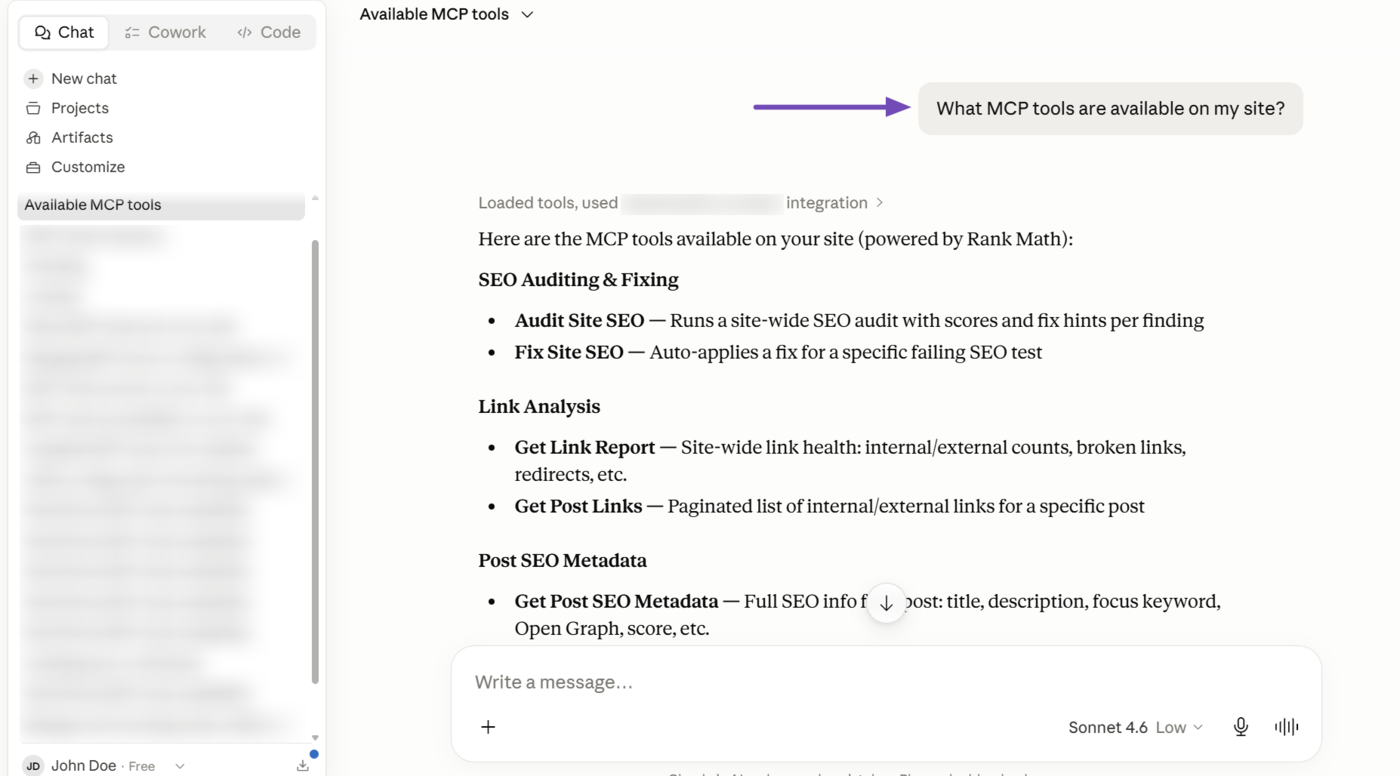
Task: Open Artifacts in the sidebar
Action: pos(82,137)
